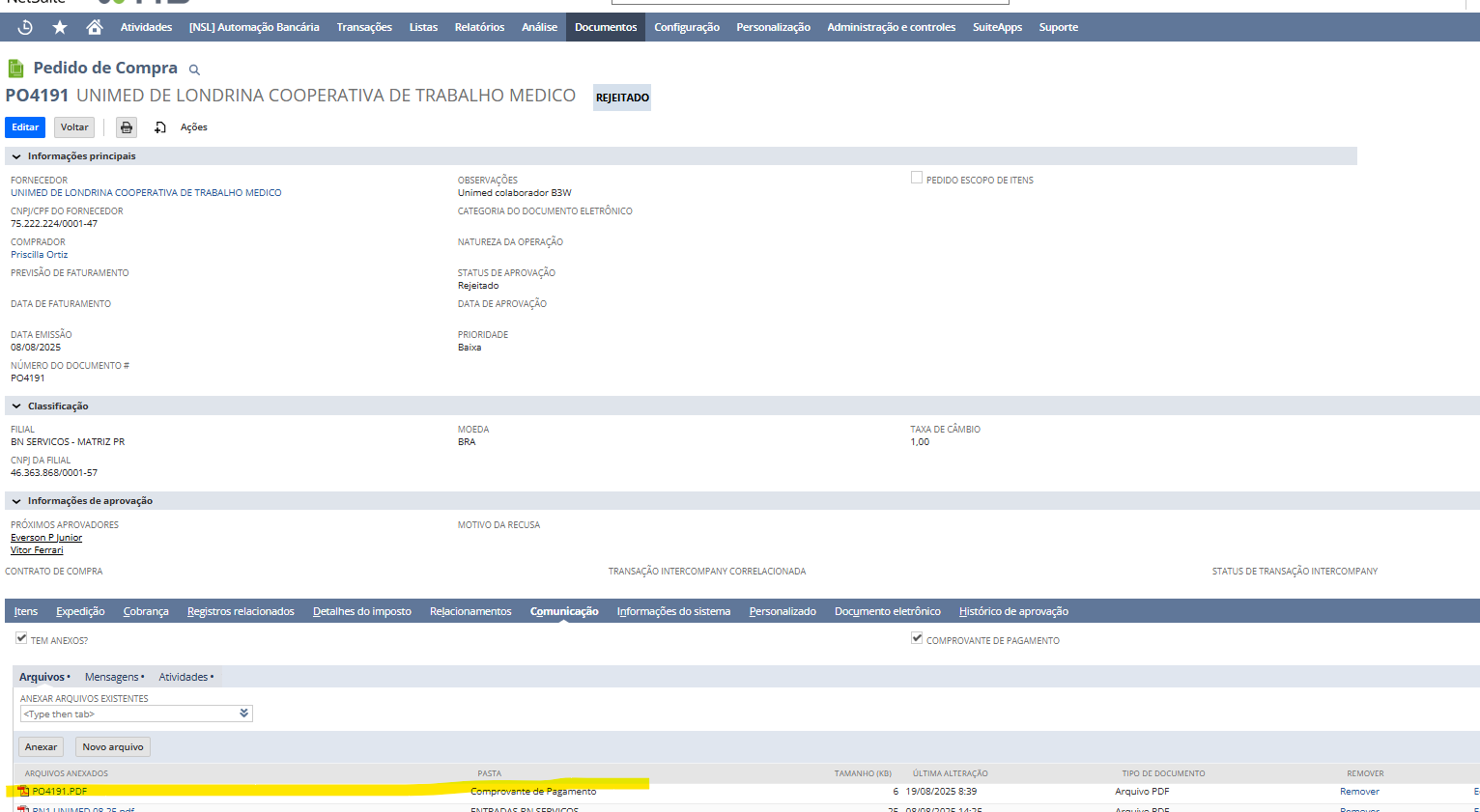This screenshot has height=812, width=1480.
Task: Collapse the Informações principais section
Action: click(16, 156)
